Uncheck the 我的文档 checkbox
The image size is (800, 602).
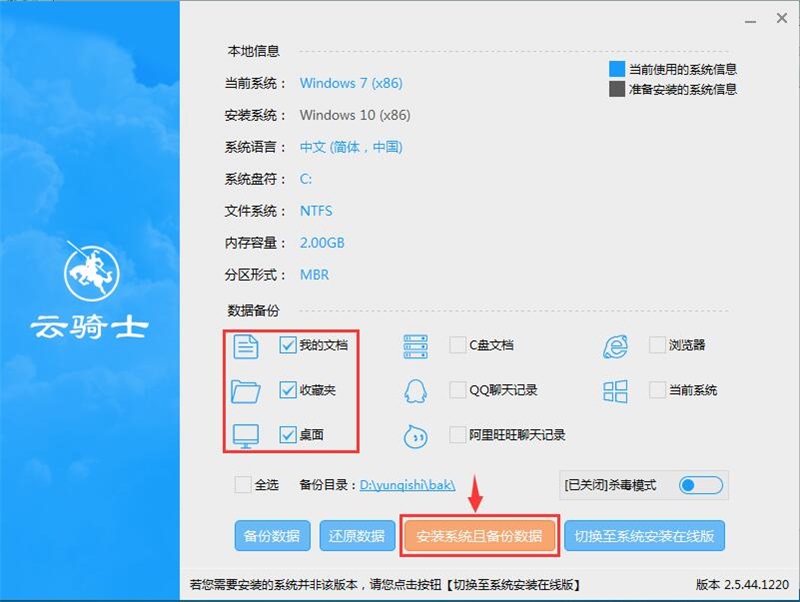288,345
